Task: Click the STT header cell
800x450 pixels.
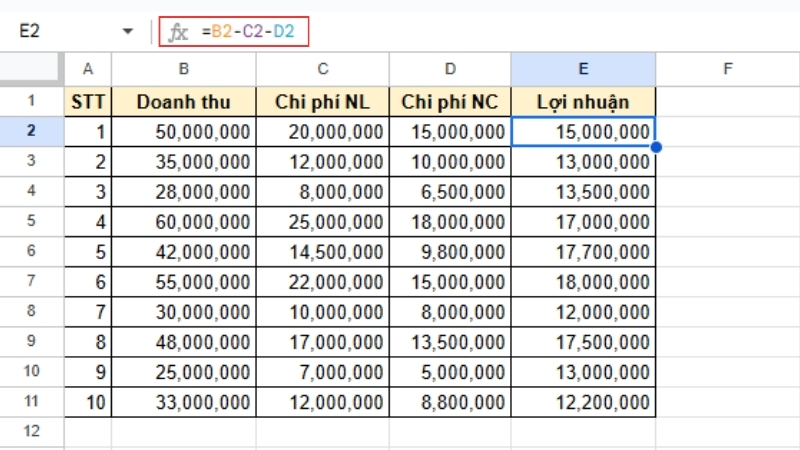Action: 88,102
